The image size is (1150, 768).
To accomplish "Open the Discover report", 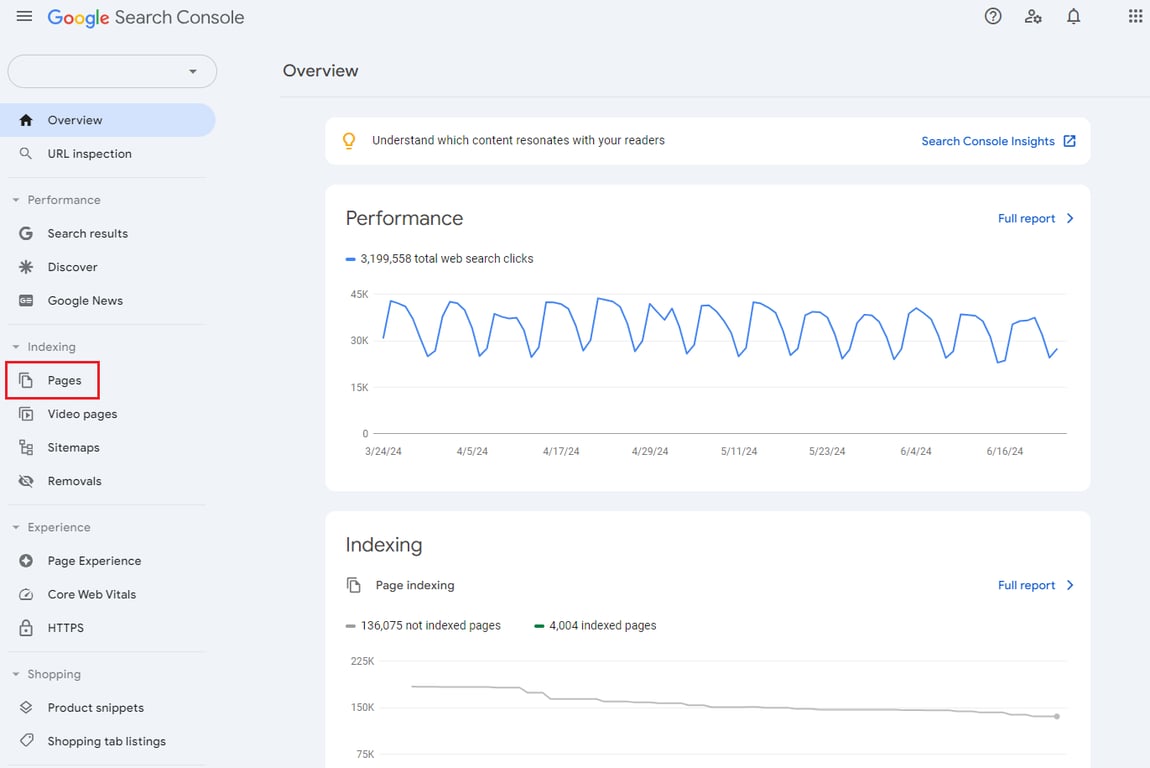I will coord(73,267).
